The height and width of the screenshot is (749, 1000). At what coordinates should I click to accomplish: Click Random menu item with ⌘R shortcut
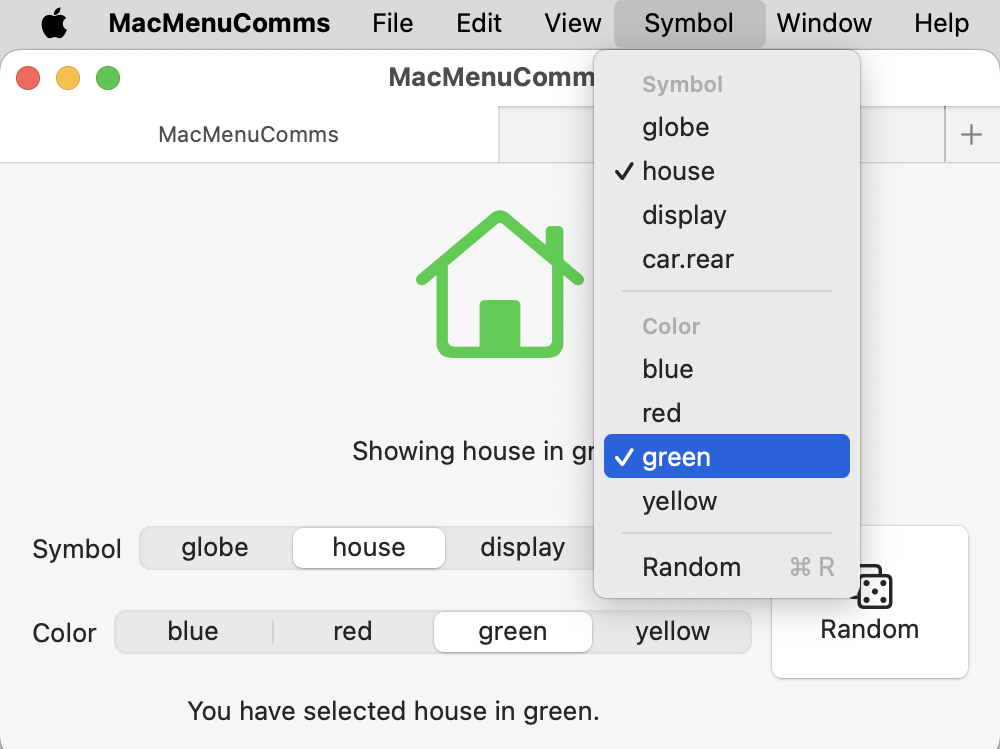tap(692, 567)
